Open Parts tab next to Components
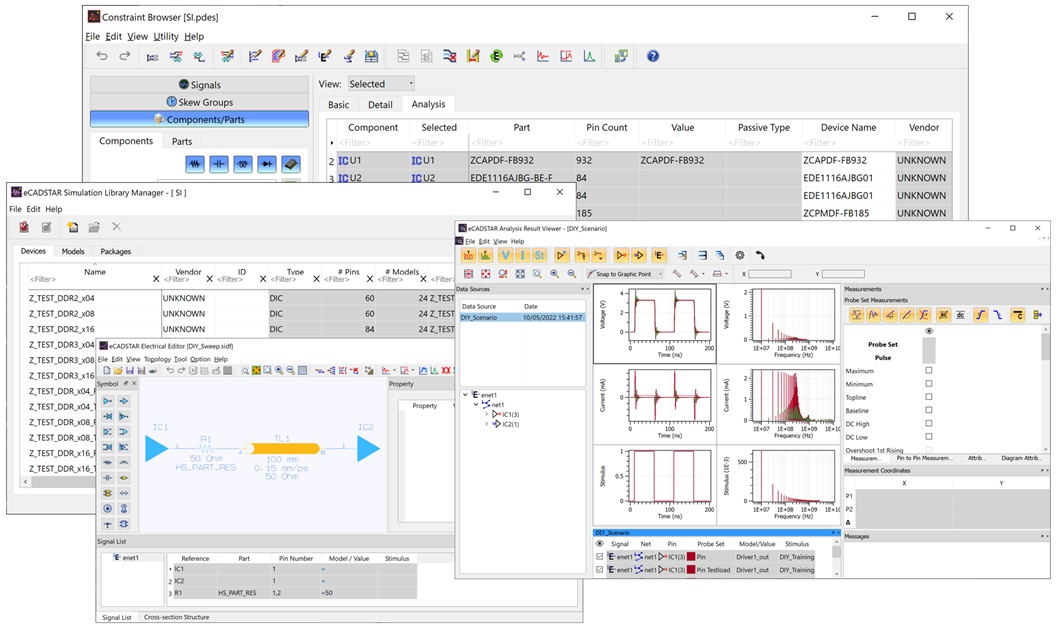1057x628 pixels. click(182, 142)
